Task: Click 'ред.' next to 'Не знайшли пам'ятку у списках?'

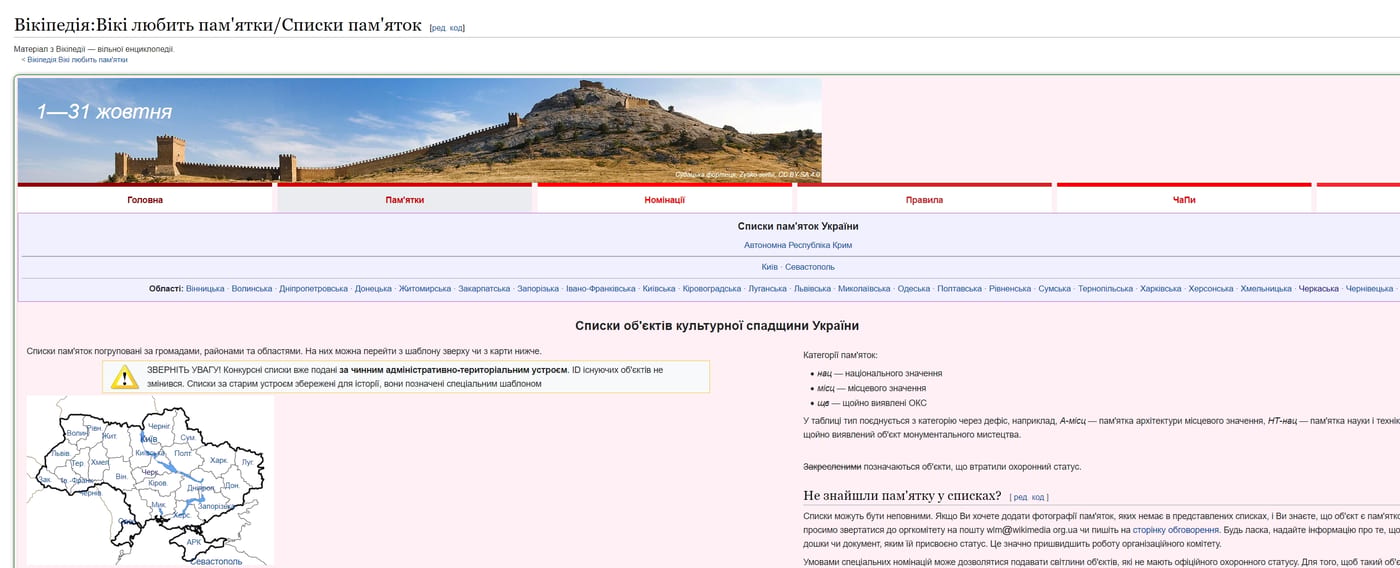Action: click(1020, 497)
